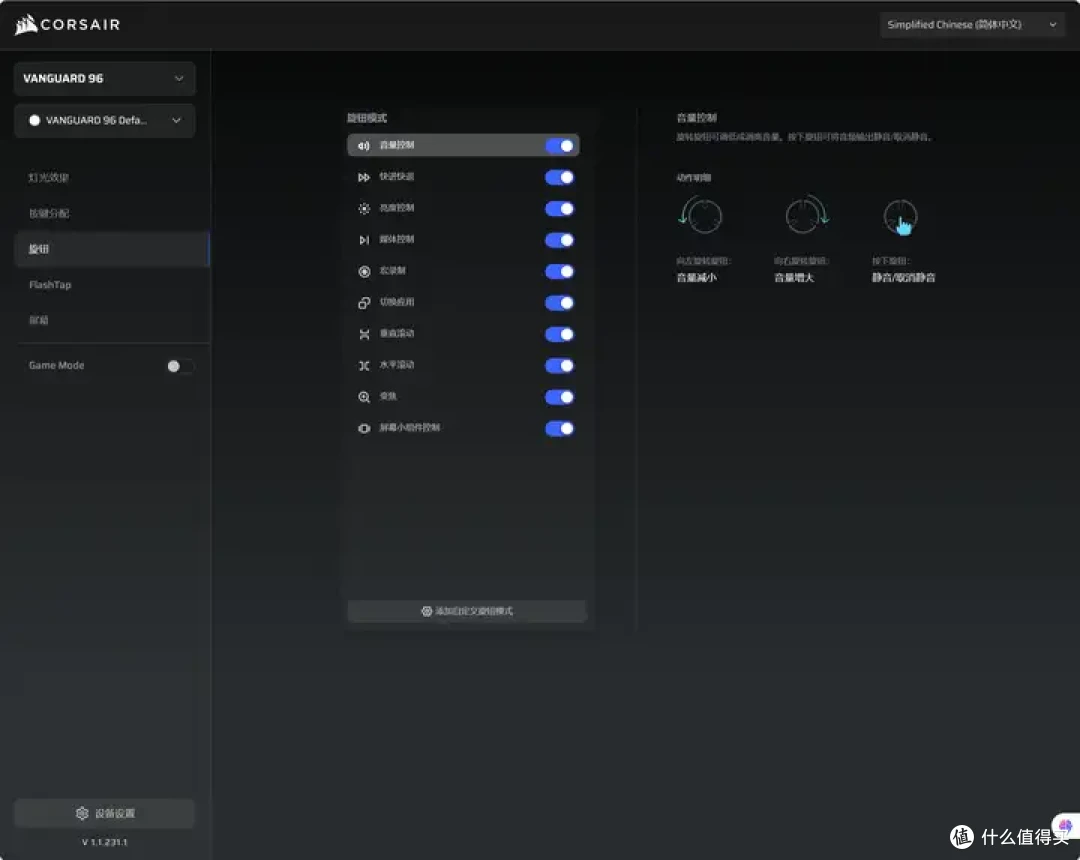Click the screen widget control icon
This screenshot has height=860, width=1080.
pyautogui.click(x=364, y=428)
